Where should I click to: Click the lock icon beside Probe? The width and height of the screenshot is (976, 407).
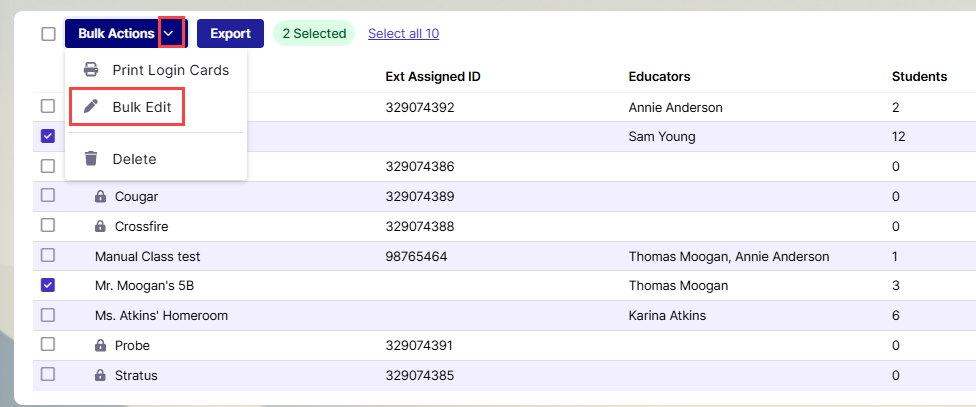pos(100,345)
